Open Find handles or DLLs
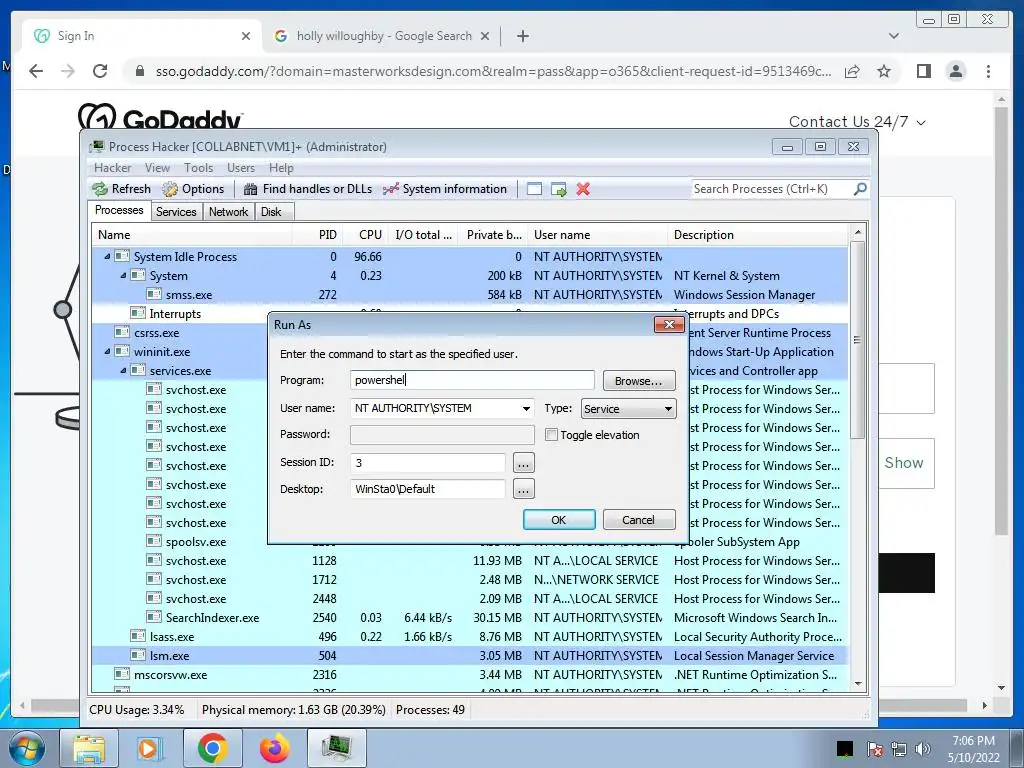This screenshot has width=1024, height=768. coord(308,189)
